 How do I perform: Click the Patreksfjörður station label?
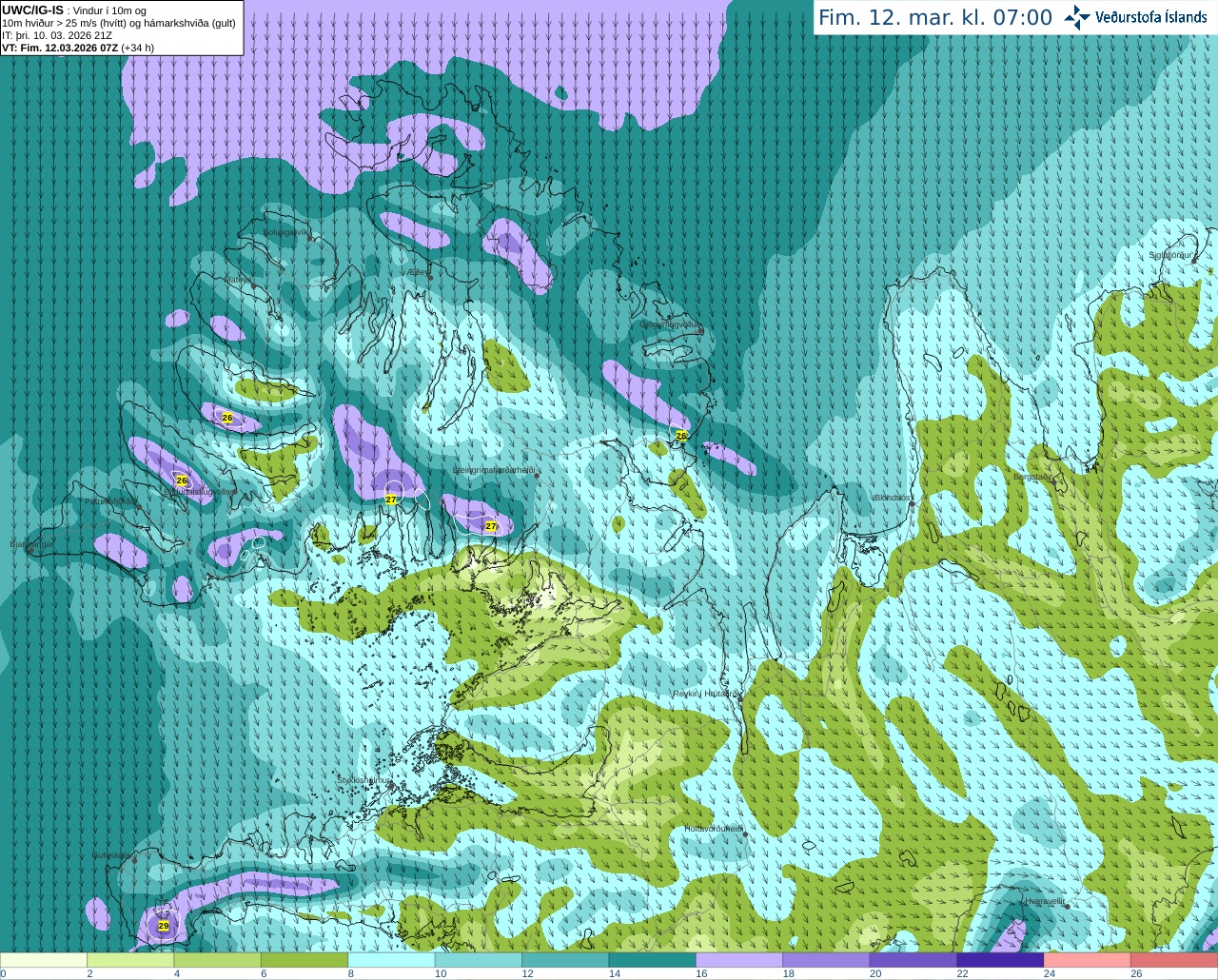click(111, 500)
